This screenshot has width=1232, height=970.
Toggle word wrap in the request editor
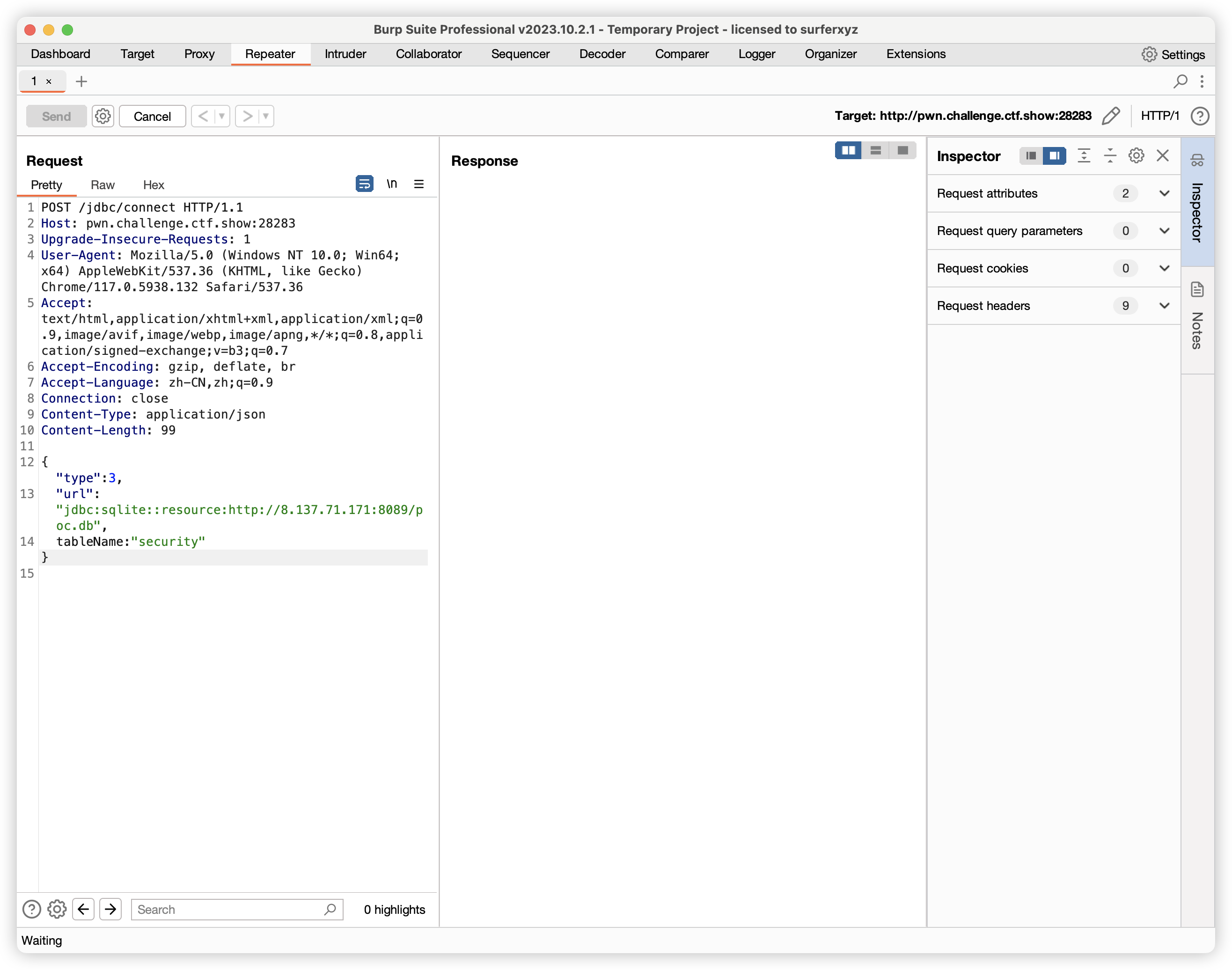coord(365,184)
